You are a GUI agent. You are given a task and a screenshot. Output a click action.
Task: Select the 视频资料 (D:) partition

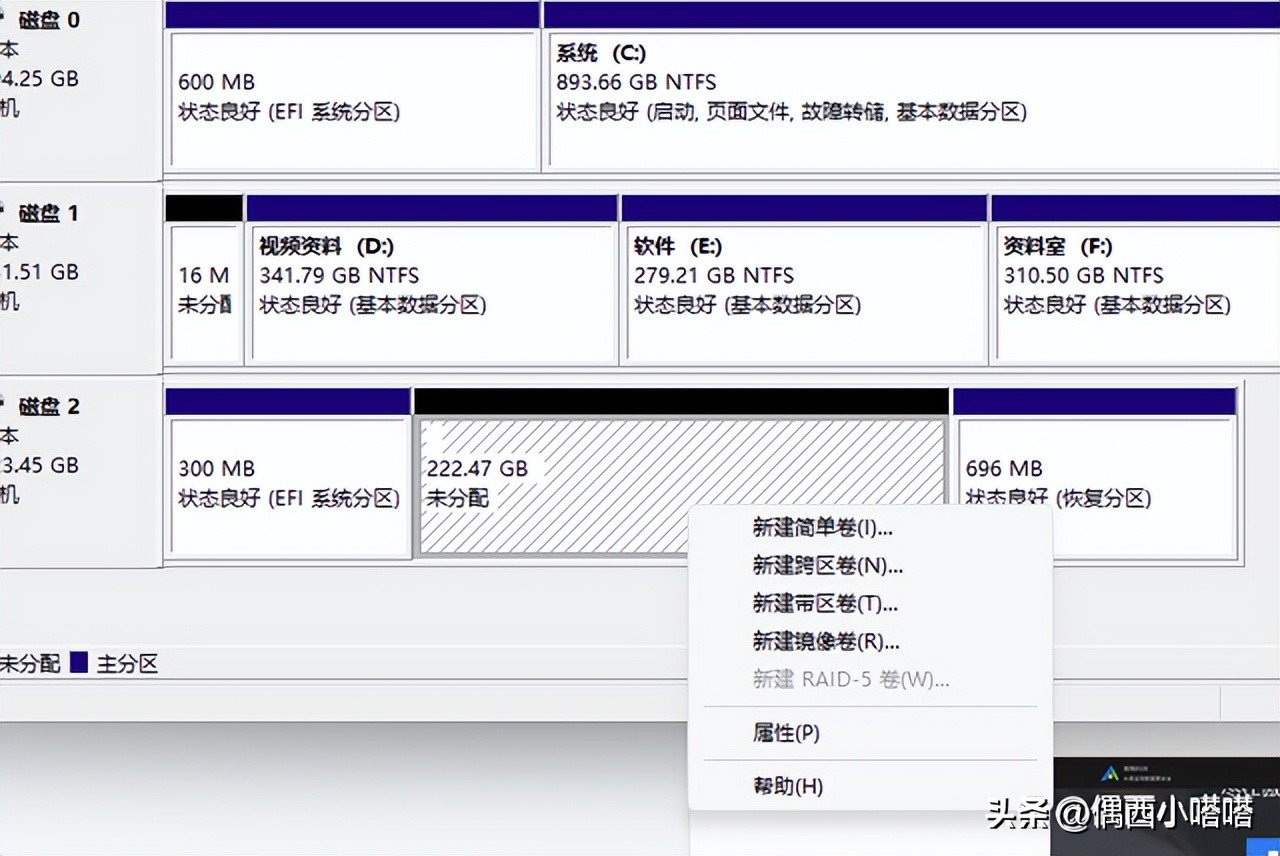430,290
